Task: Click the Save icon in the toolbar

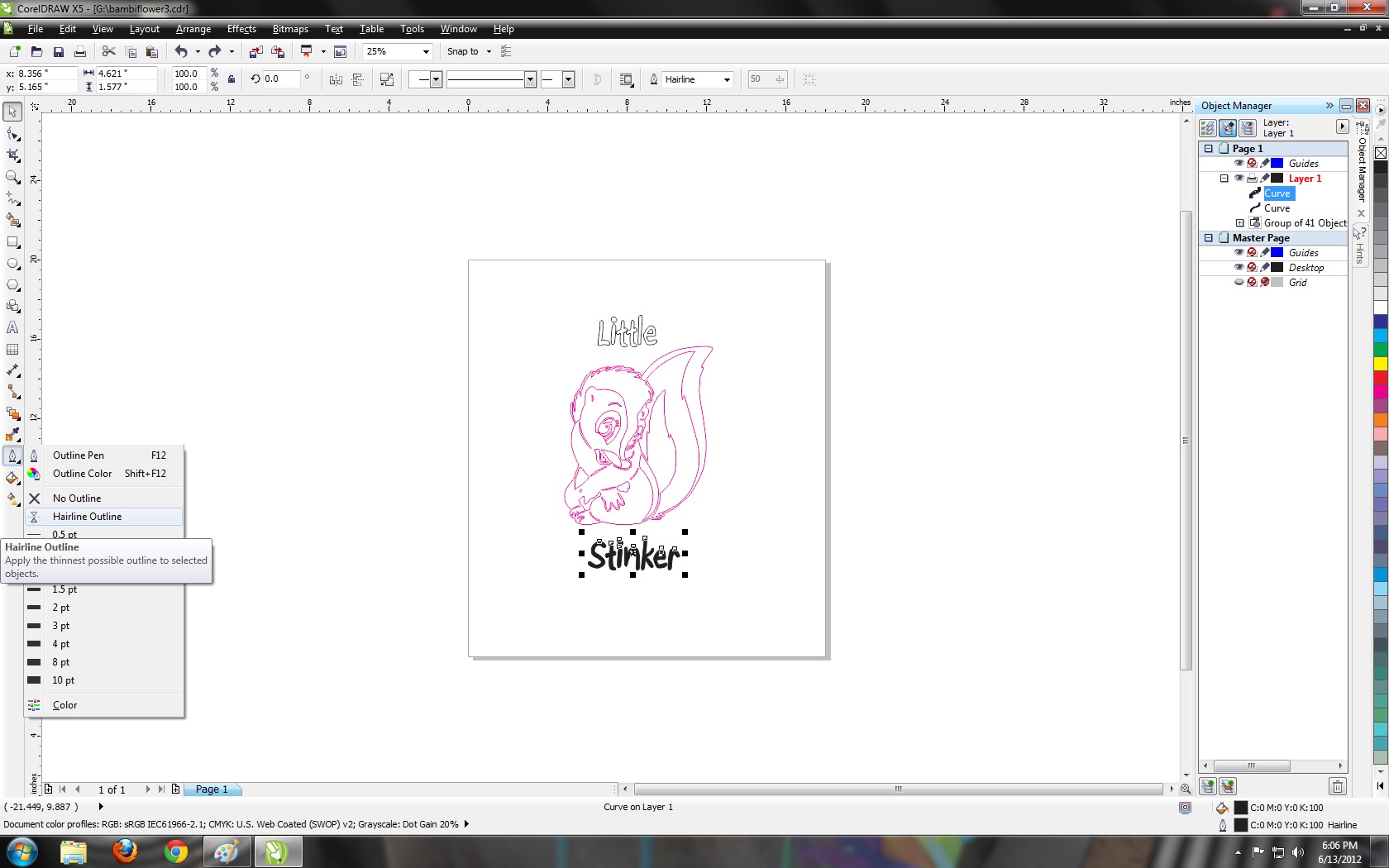Action: (x=58, y=51)
